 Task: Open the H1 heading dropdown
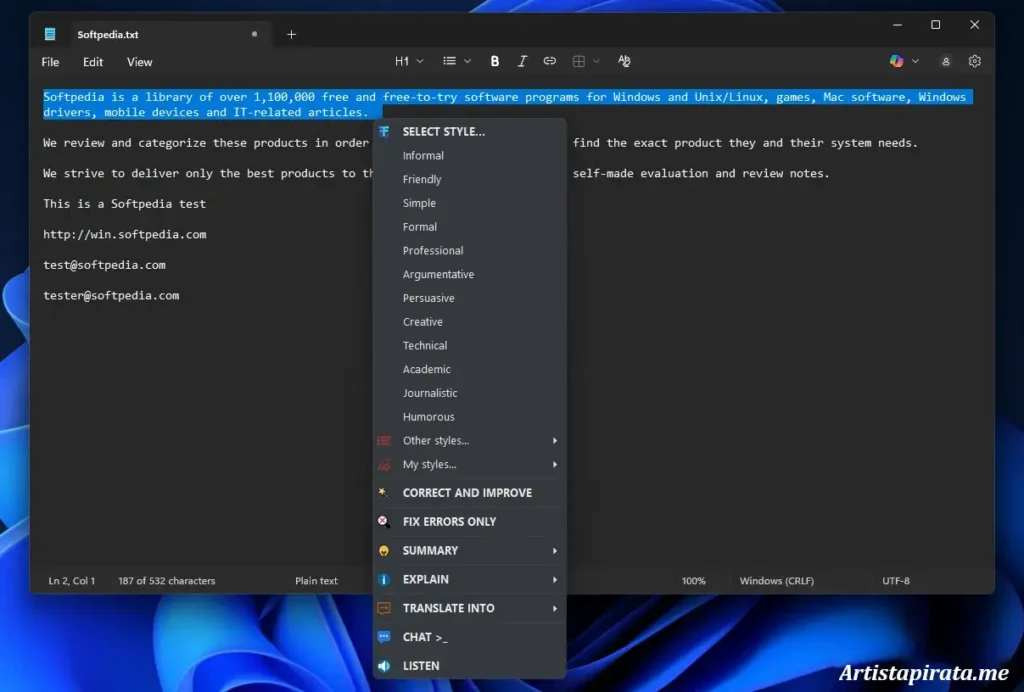409,62
